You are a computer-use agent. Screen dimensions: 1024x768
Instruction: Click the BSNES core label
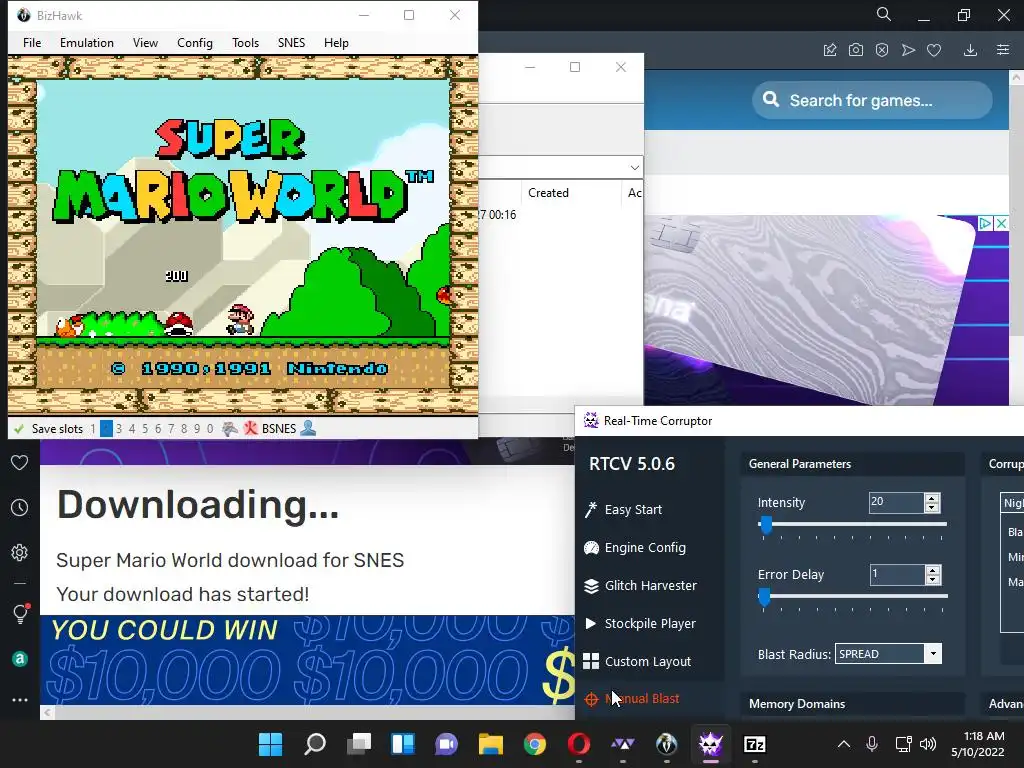point(279,428)
